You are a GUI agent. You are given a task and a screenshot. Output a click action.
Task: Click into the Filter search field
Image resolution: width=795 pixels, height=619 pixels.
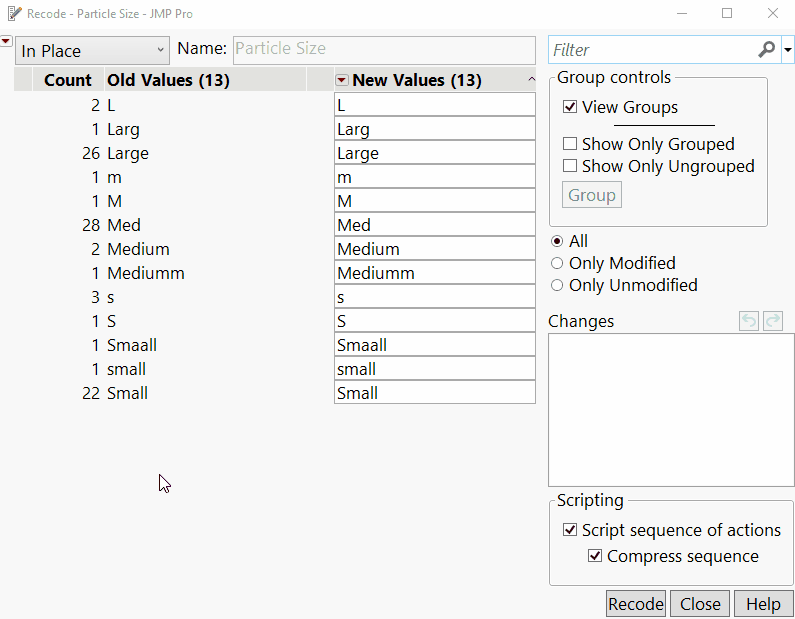click(x=650, y=49)
